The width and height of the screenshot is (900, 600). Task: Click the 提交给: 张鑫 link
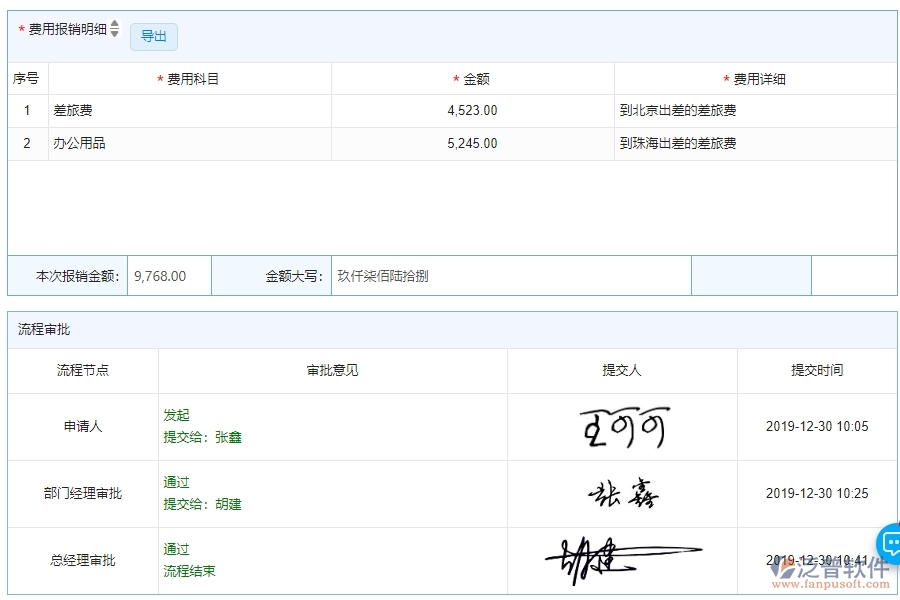[205, 437]
